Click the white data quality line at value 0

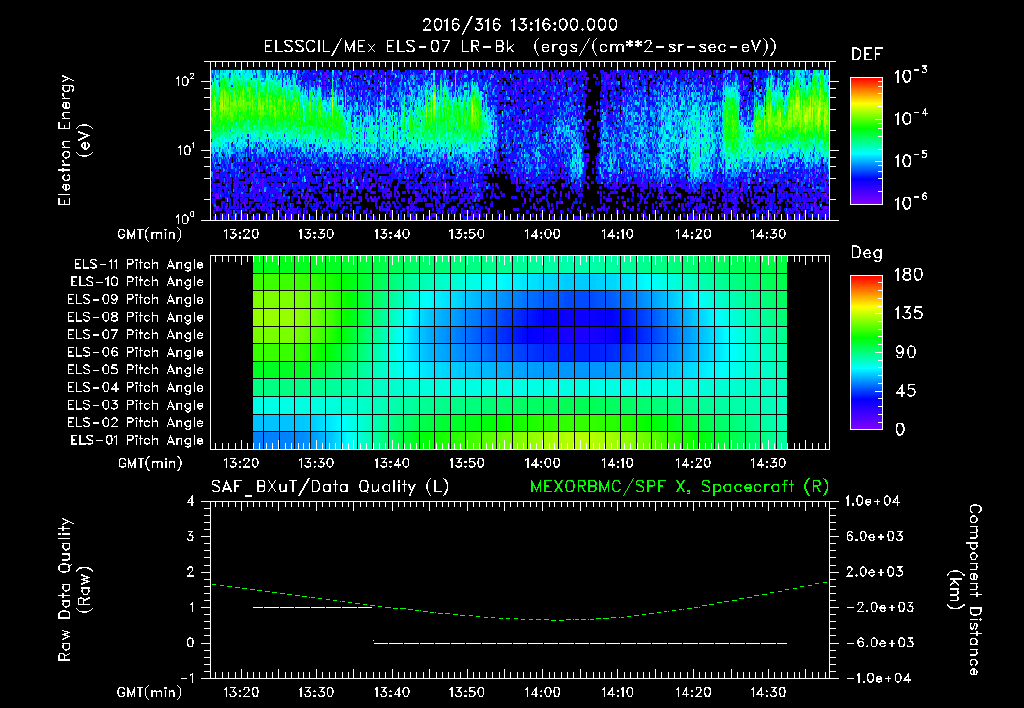pyautogui.click(x=580, y=643)
